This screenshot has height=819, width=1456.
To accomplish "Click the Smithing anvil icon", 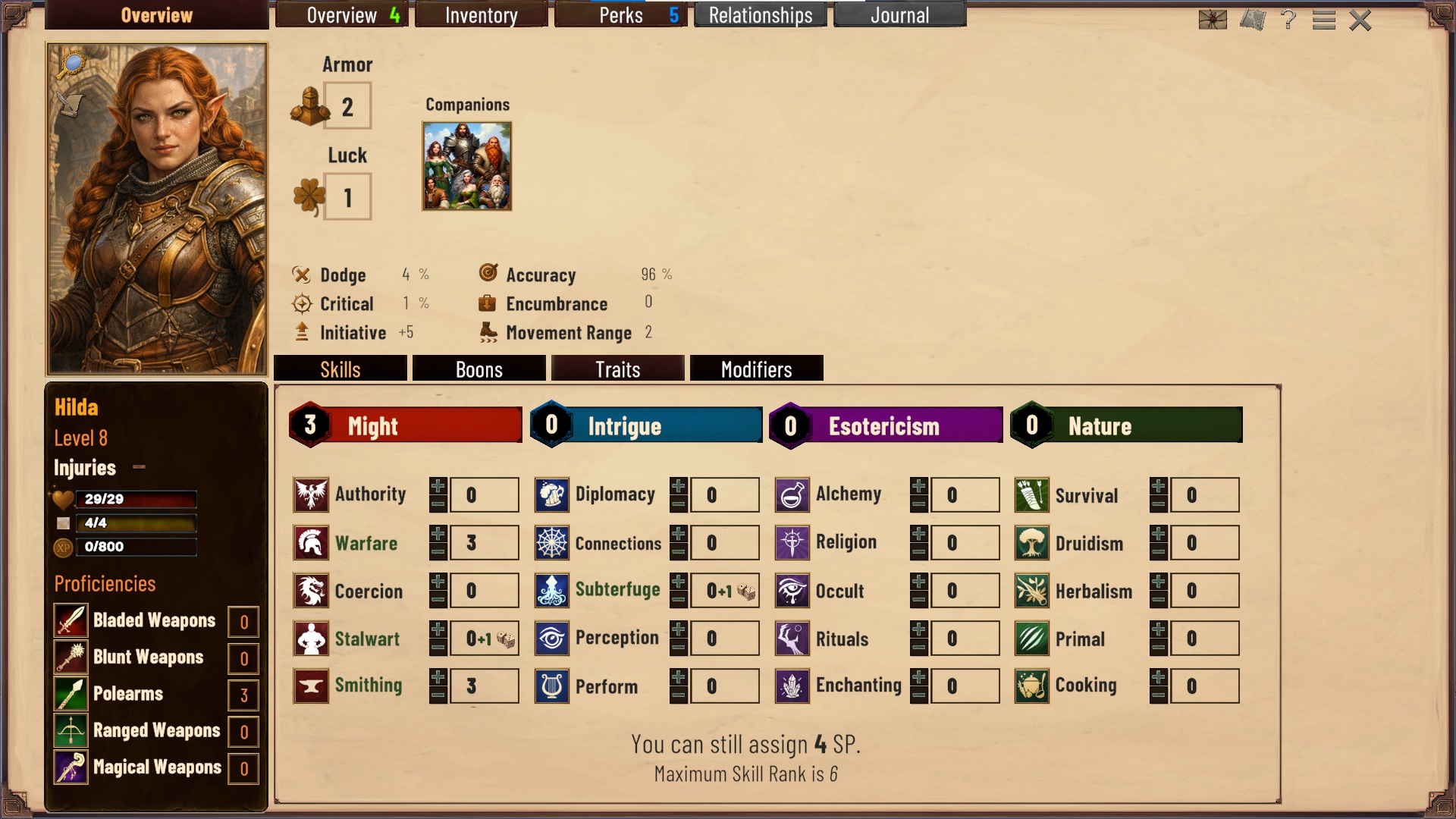I will 311,686.
